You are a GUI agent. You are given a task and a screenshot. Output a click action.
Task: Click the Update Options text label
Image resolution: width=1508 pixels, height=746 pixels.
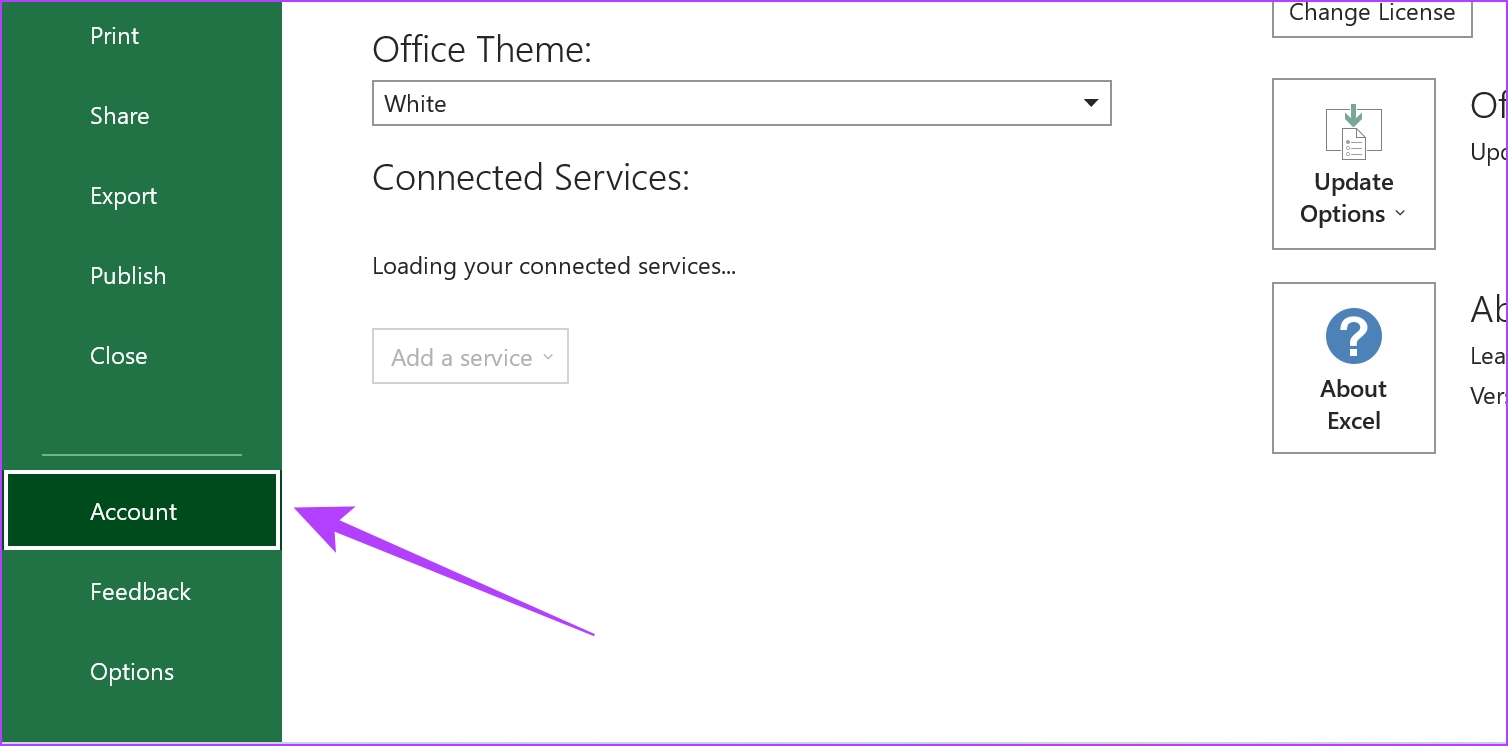pyautogui.click(x=1353, y=198)
